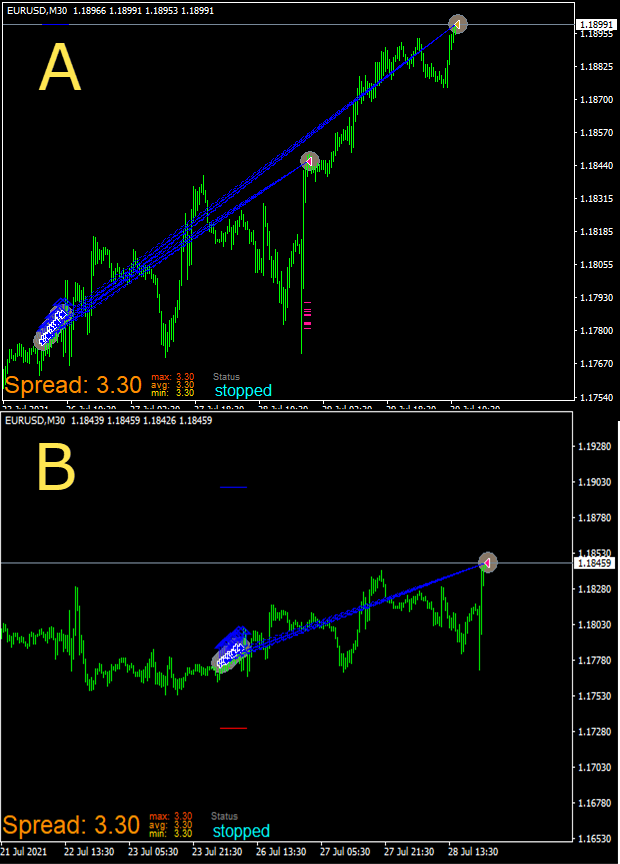The height and width of the screenshot is (864, 620).
Task: Click the pink level dashes under chart A's spike
Action: [x=308, y=315]
